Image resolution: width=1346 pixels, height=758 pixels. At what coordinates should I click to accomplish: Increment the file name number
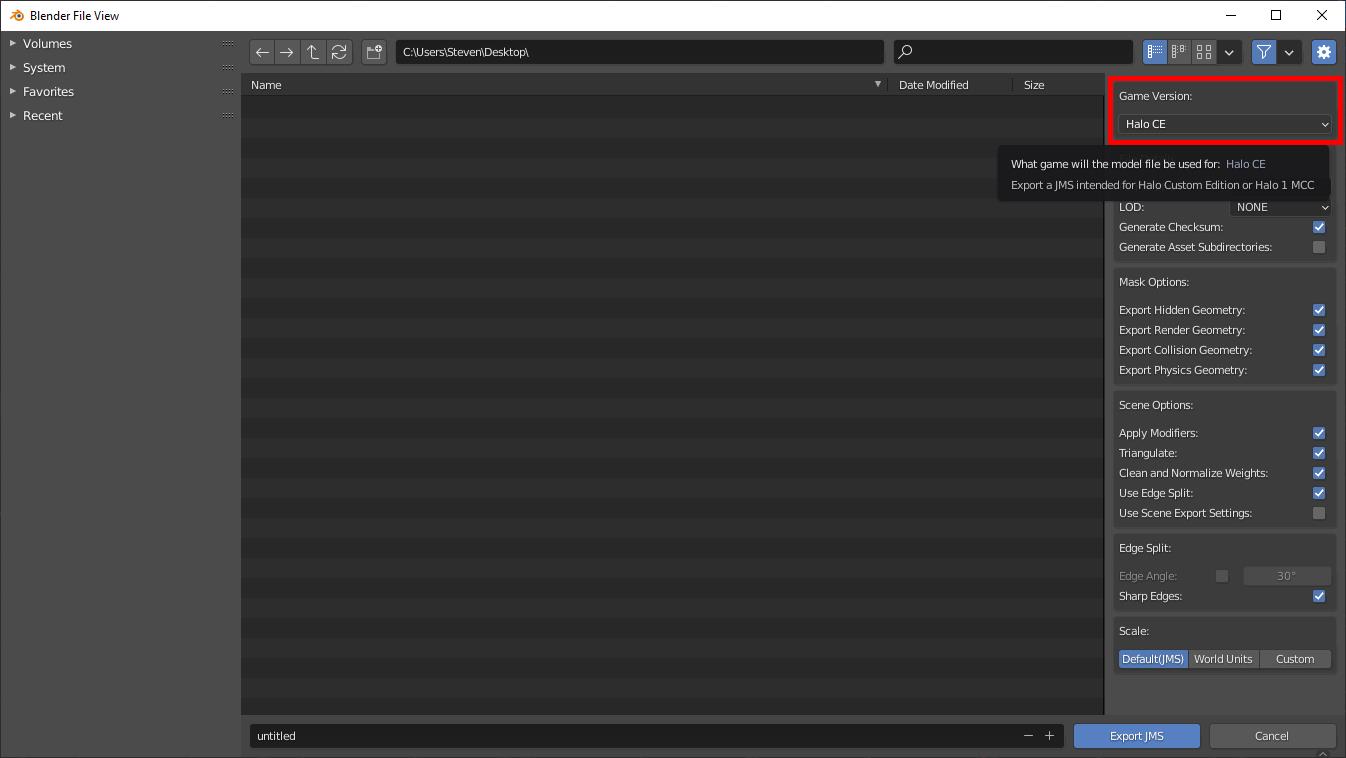tap(1049, 736)
